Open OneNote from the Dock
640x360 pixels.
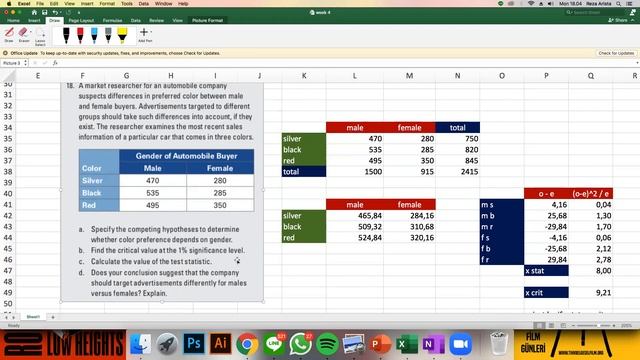click(434, 344)
